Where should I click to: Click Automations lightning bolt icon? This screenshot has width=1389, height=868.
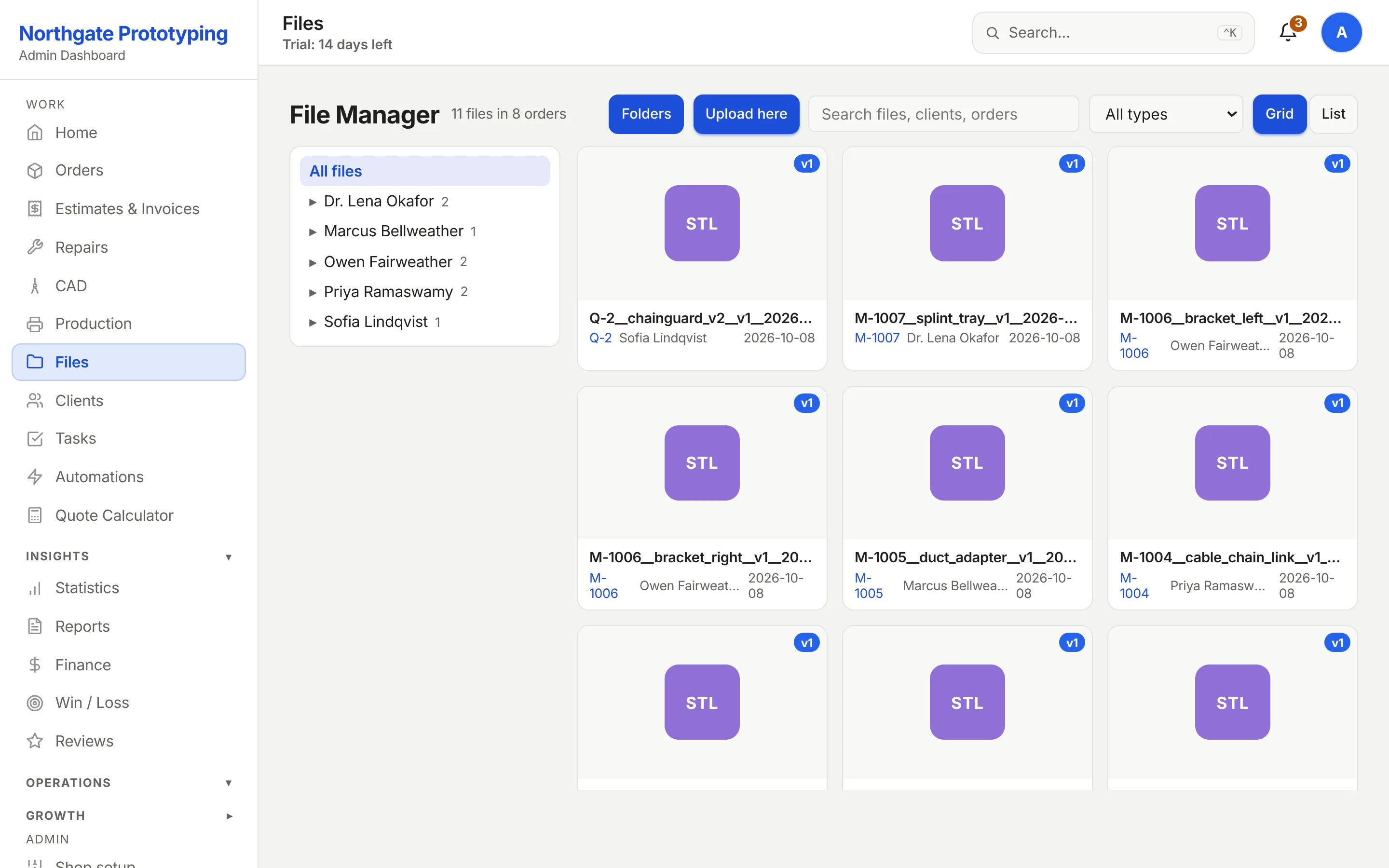click(x=35, y=477)
